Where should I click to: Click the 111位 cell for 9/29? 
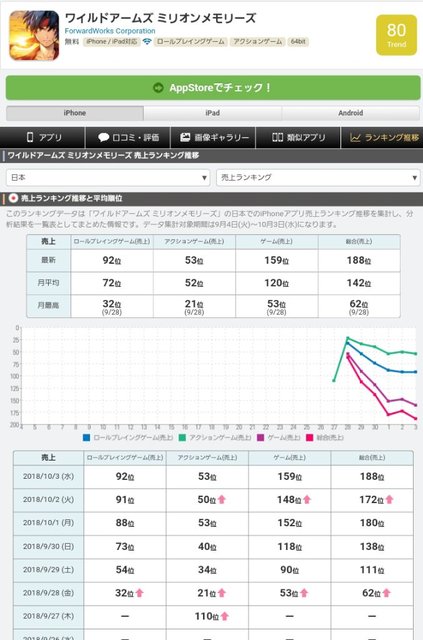tap(372, 570)
